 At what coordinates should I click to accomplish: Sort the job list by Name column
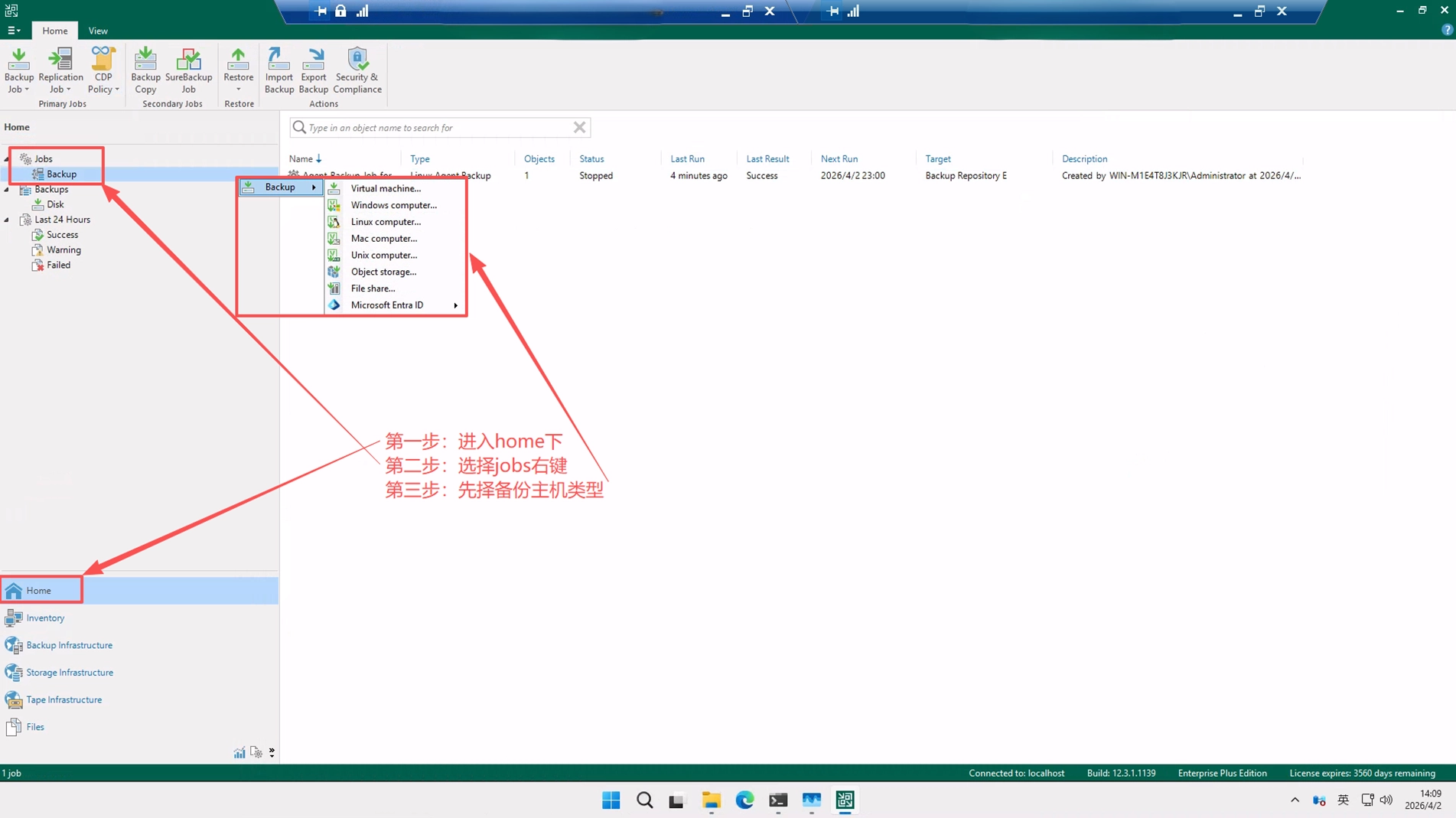(x=305, y=158)
